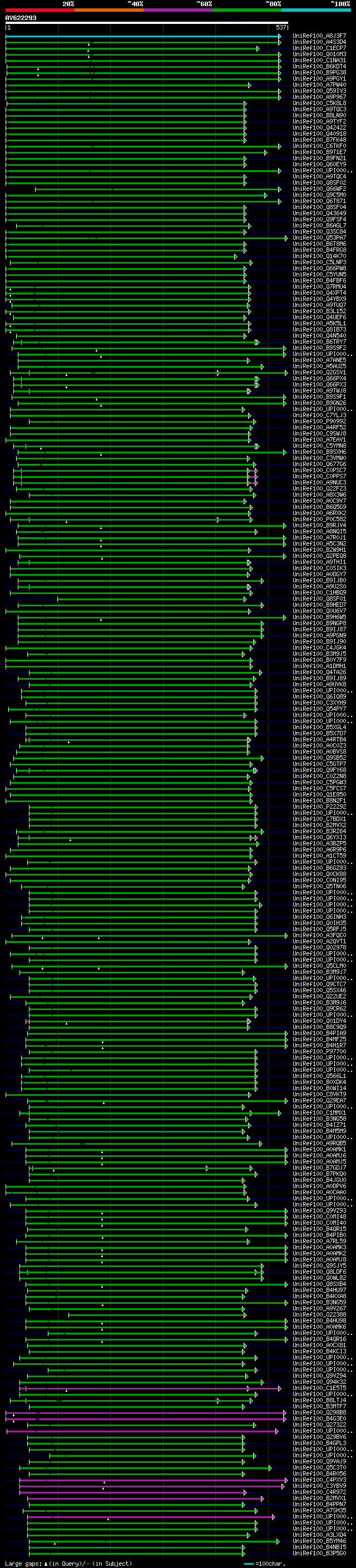Screen dimensions: 356x1568
Task: Click the orange 40% identity legend segment
Action: (x=109, y=10)
